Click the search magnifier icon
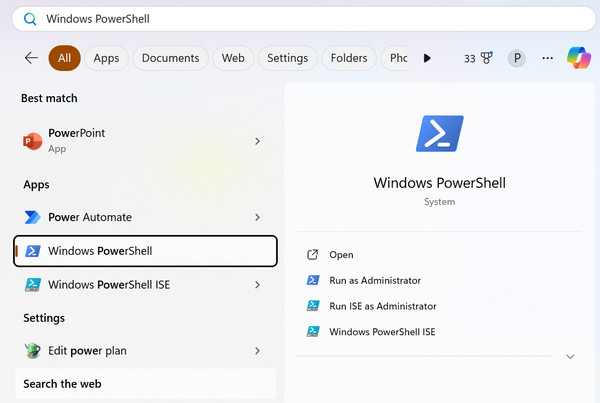This screenshot has height=403, width=600. [x=30, y=19]
